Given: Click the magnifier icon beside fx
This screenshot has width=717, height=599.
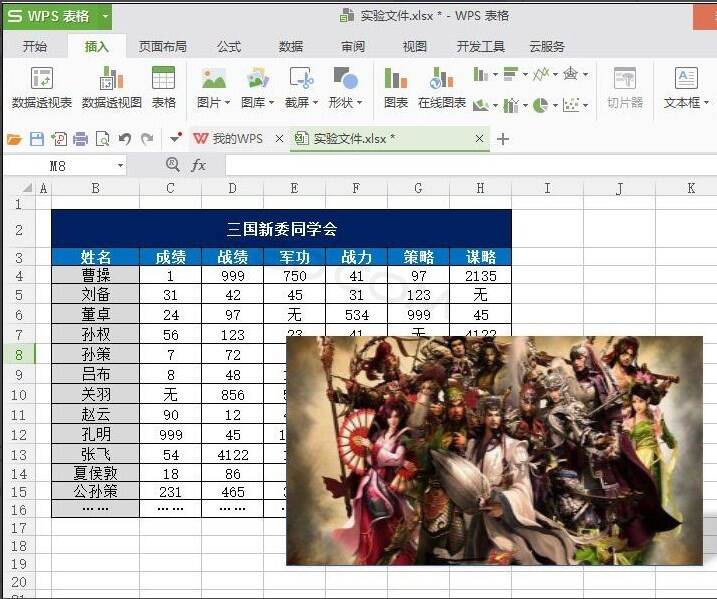Looking at the screenshot, I should point(172,165).
